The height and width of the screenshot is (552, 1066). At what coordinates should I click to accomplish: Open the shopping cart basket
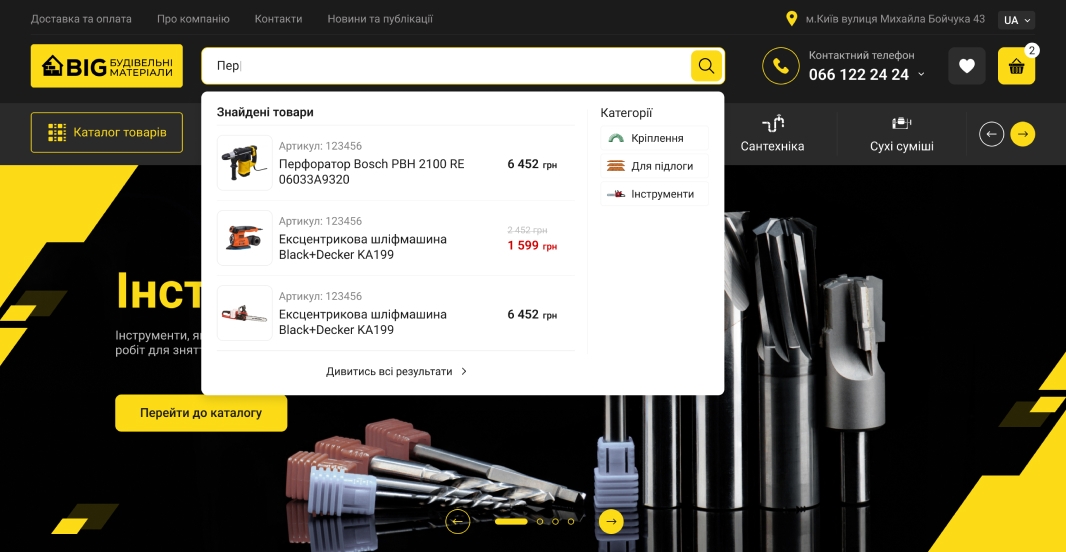[1016, 67]
